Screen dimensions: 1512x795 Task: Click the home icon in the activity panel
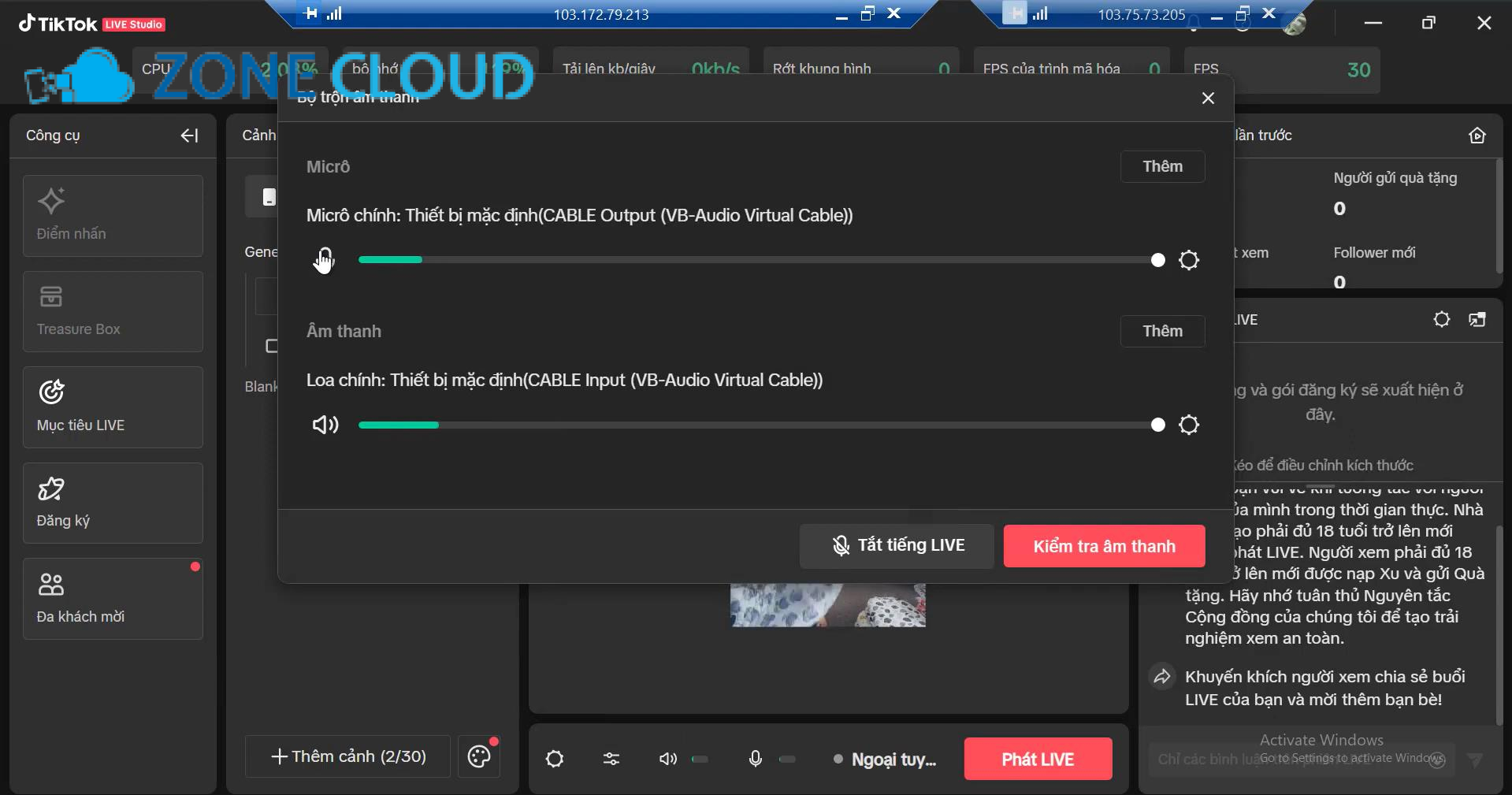[1477, 135]
